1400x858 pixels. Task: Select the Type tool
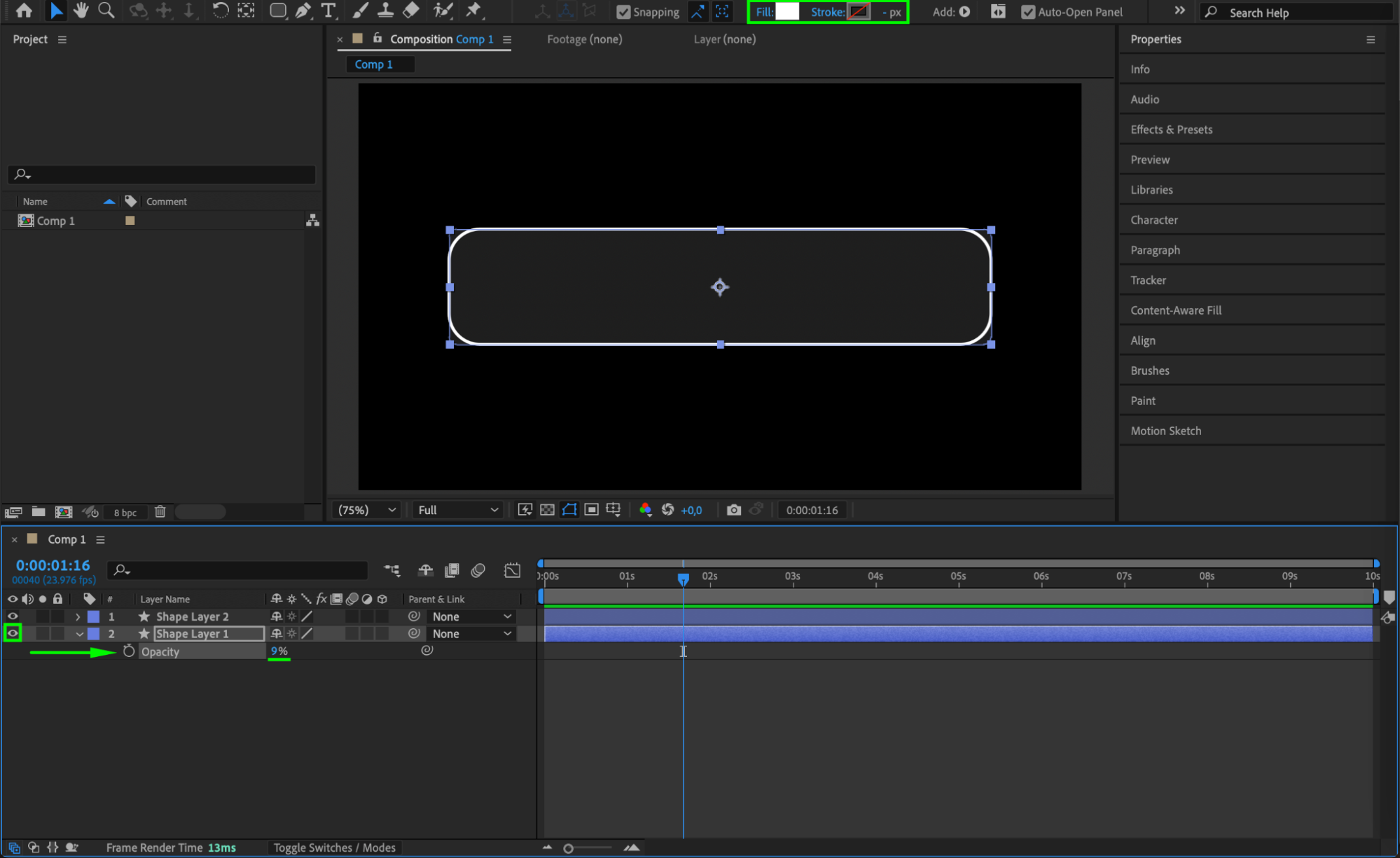(x=328, y=11)
